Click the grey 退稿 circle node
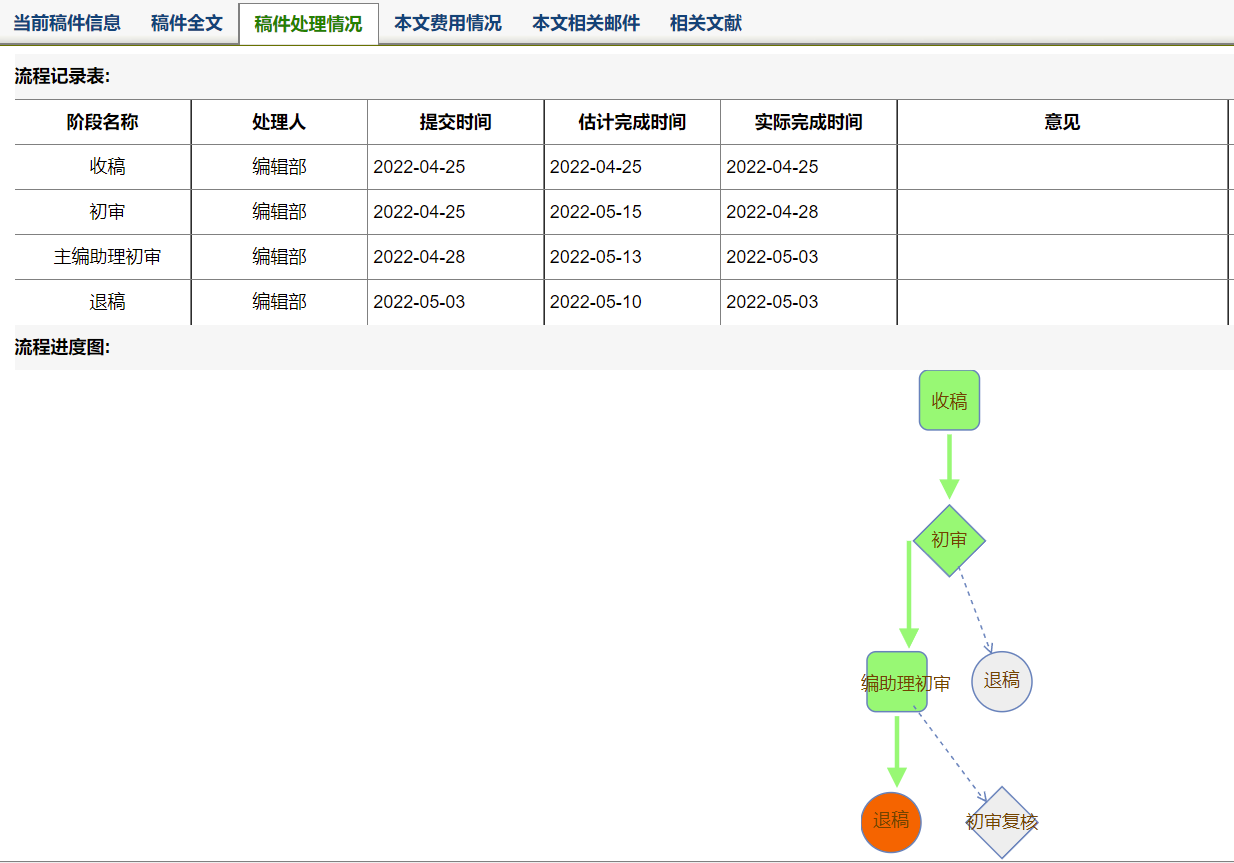1234x863 pixels. click(x=1001, y=681)
